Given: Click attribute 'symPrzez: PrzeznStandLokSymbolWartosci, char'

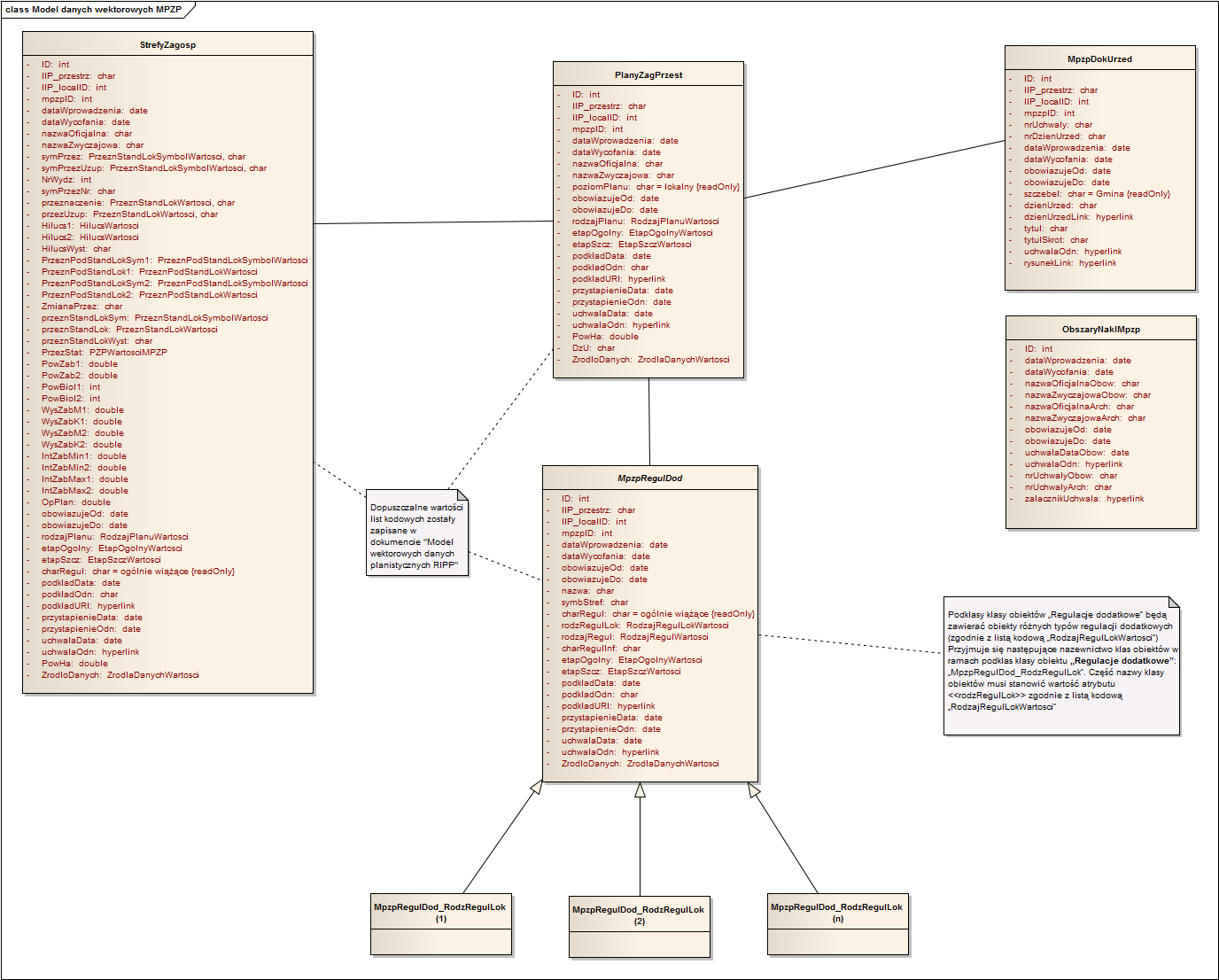Looking at the screenshot, I should (144, 157).
